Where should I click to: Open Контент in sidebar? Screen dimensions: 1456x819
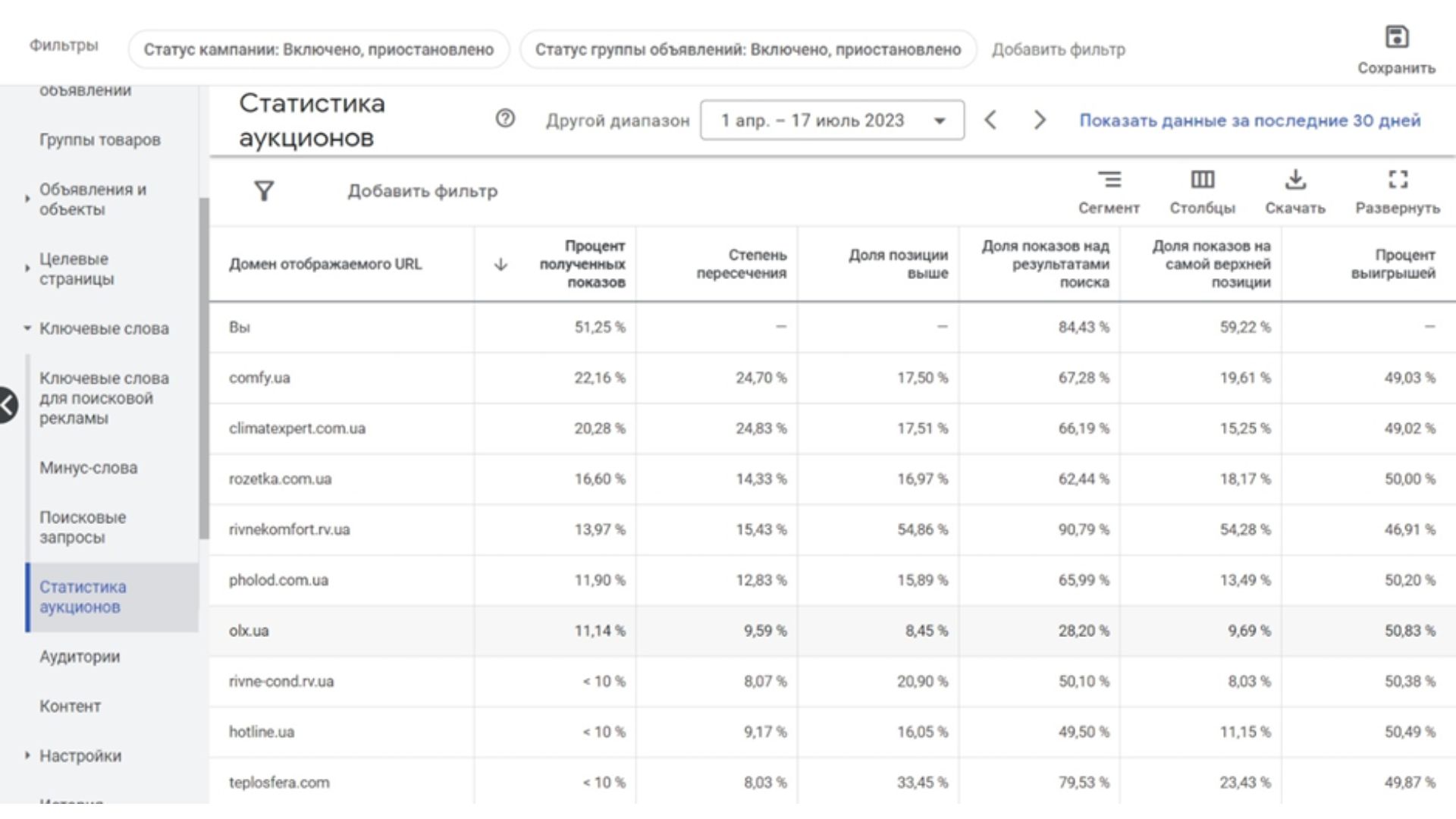70,706
